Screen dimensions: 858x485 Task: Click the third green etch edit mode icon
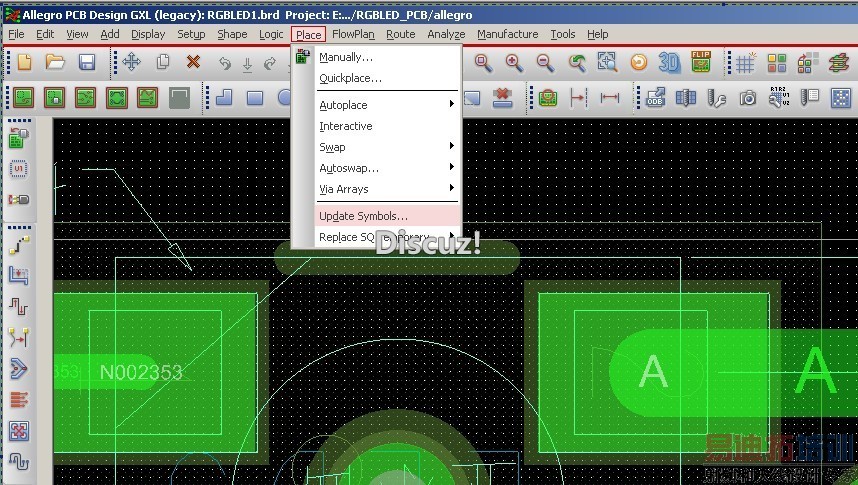click(x=86, y=99)
